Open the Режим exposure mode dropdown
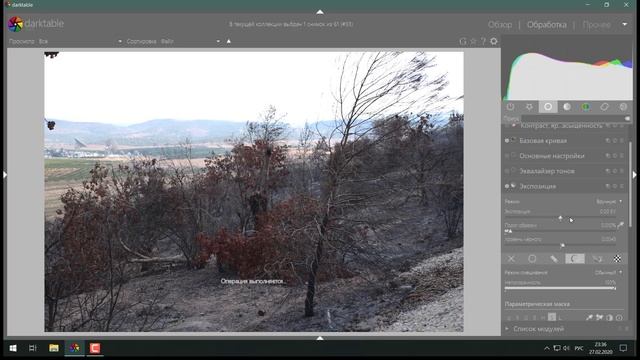The image size is (640, 360). 563,201
